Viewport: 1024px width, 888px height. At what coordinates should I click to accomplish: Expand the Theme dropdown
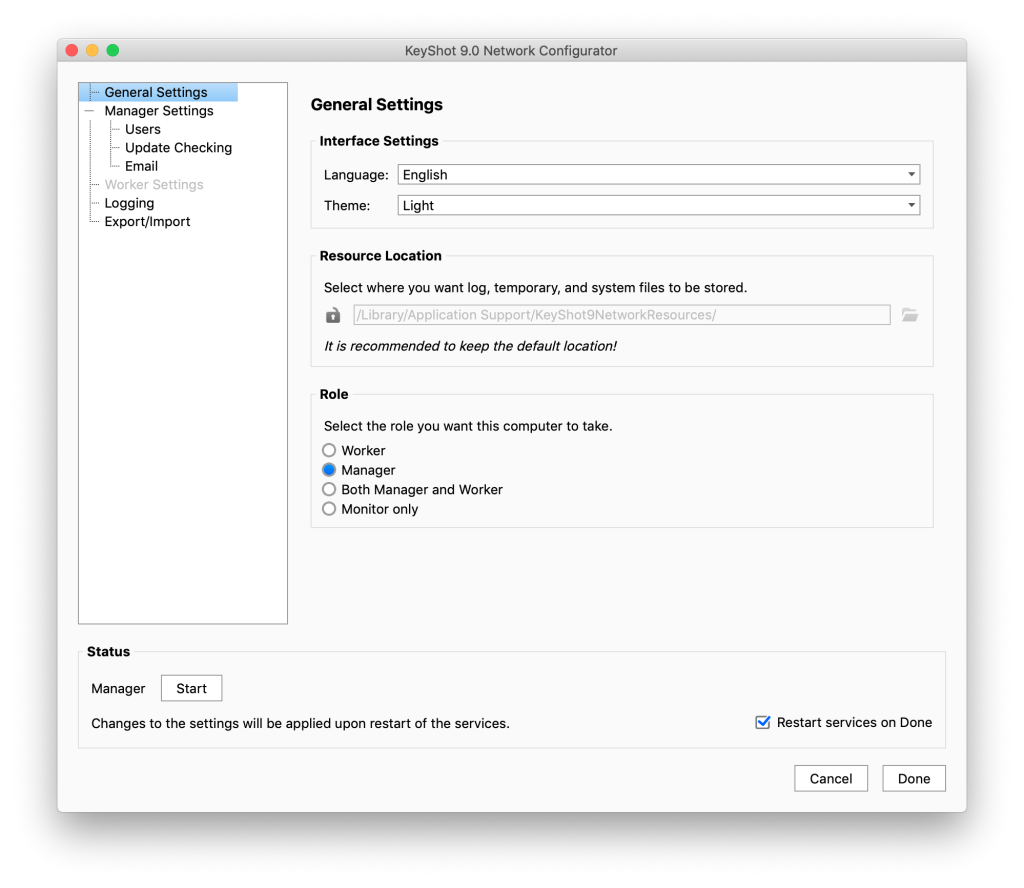point(658,206)
